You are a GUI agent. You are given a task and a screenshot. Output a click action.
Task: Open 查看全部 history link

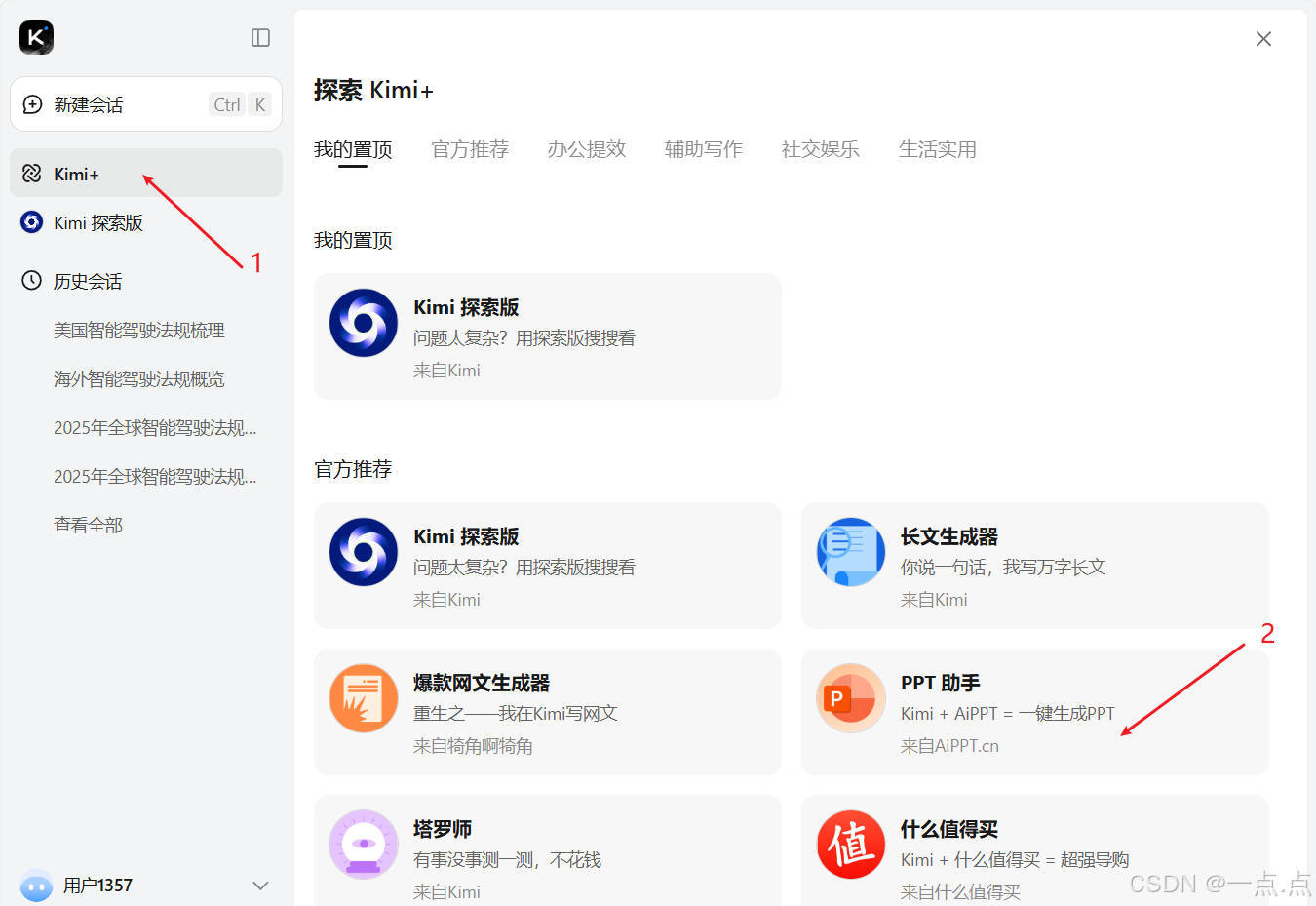tap(88, 525)
